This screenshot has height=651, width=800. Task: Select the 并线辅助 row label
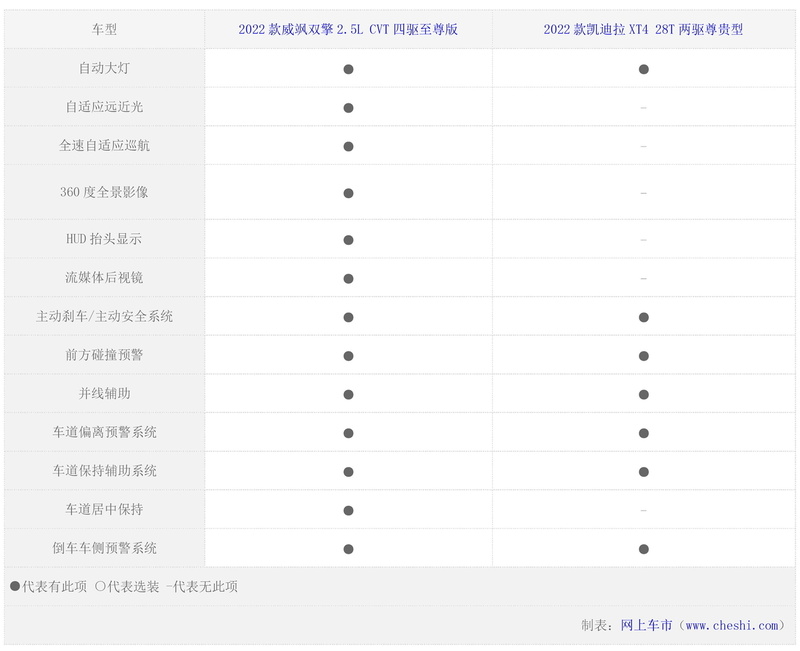point(104,394)
